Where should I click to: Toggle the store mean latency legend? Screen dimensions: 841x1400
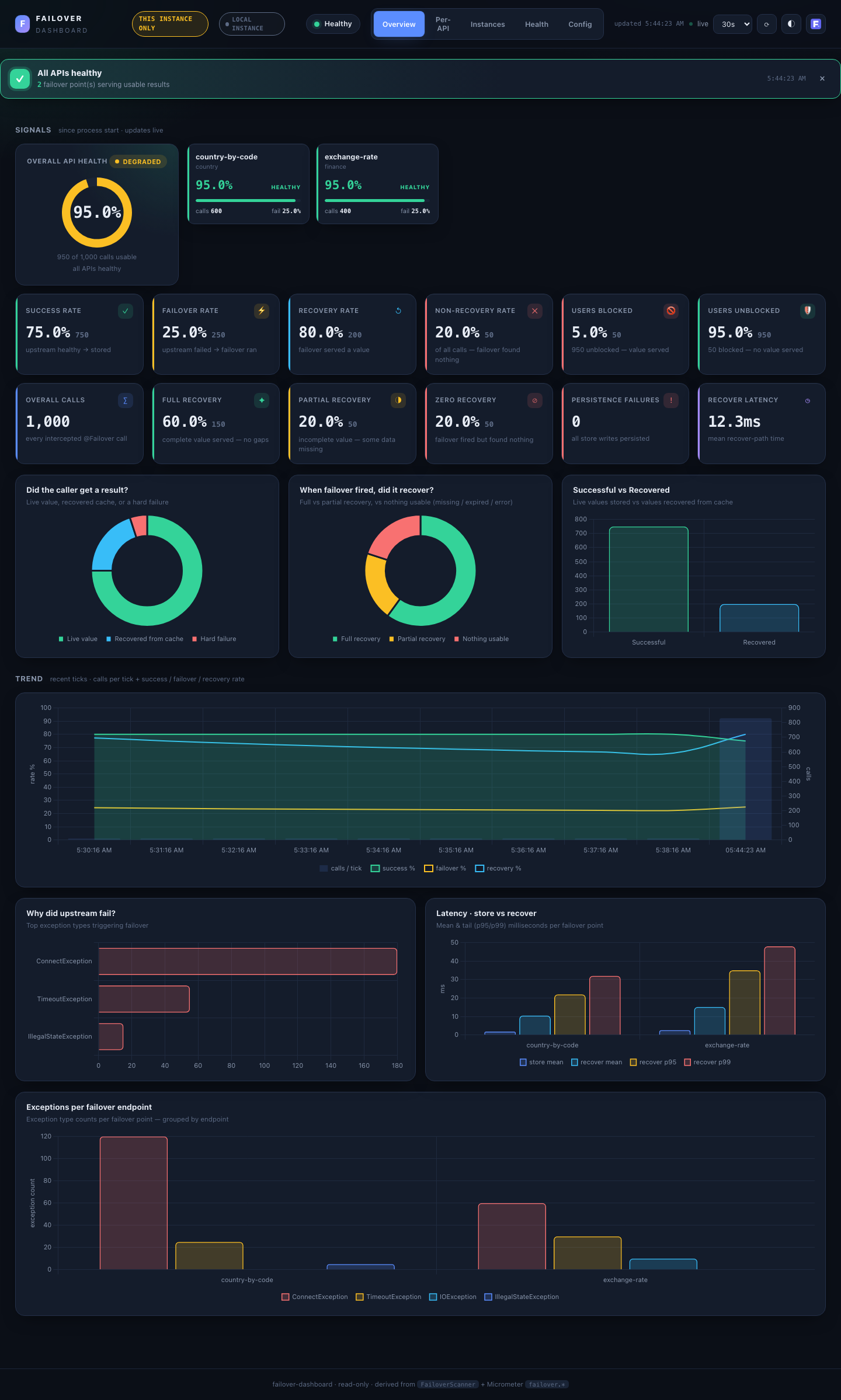(541, 1062)
